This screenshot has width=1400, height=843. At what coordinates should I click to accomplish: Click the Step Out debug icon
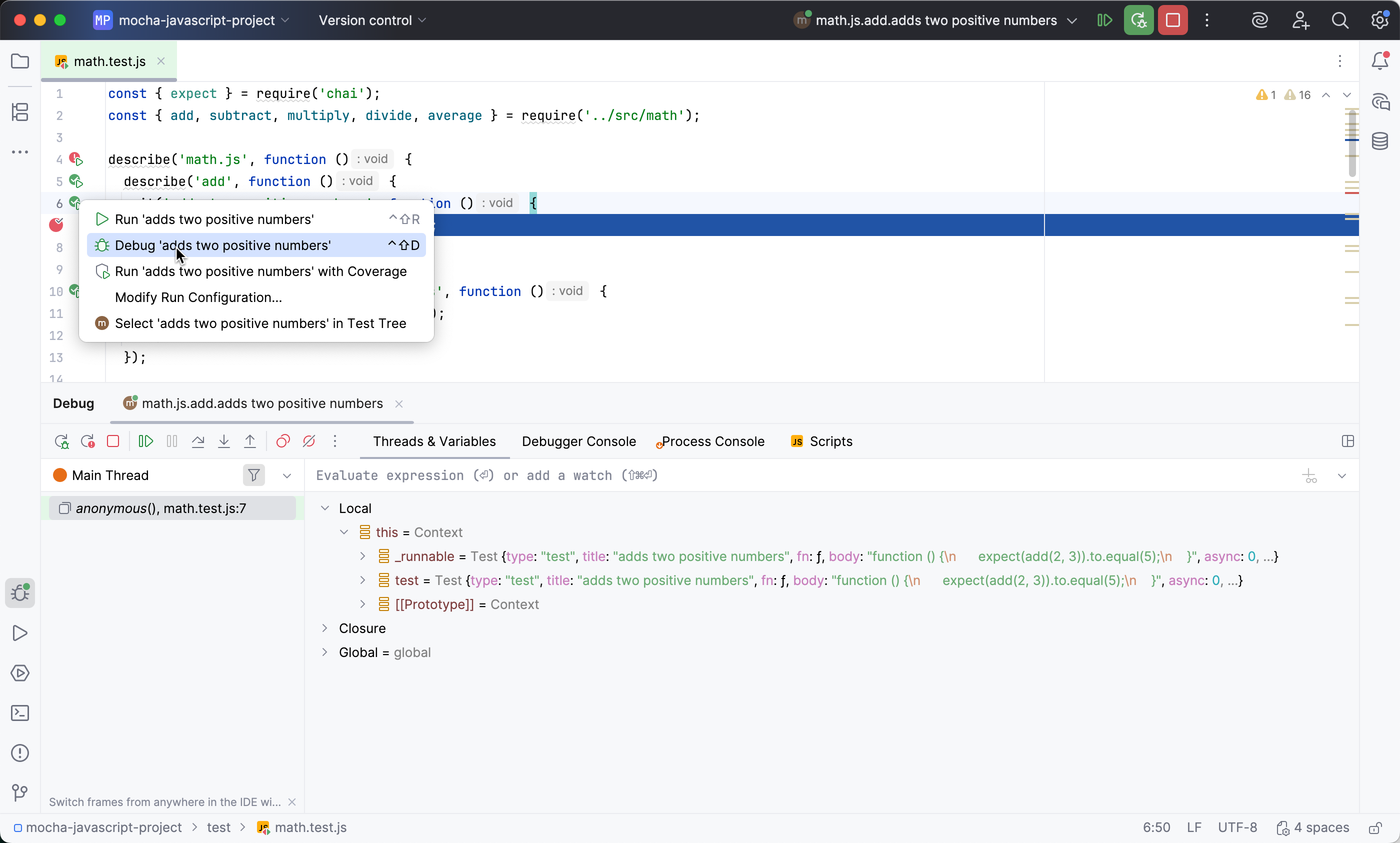click(250, 441)
